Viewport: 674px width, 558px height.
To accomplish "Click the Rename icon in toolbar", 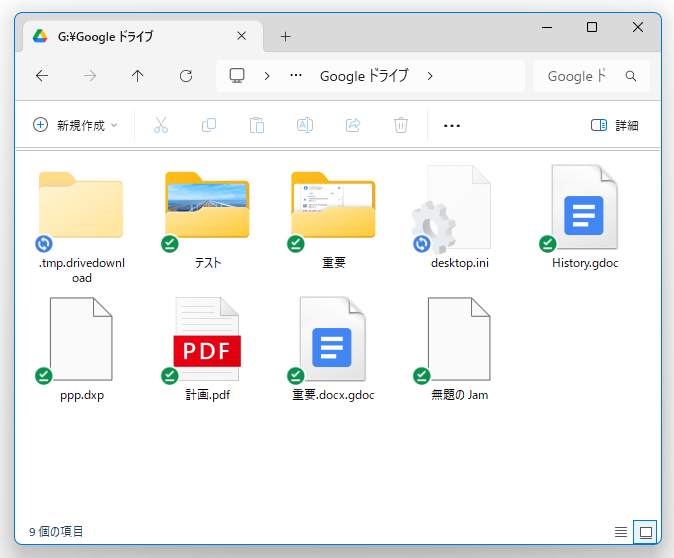I will (x=305, y=125).
